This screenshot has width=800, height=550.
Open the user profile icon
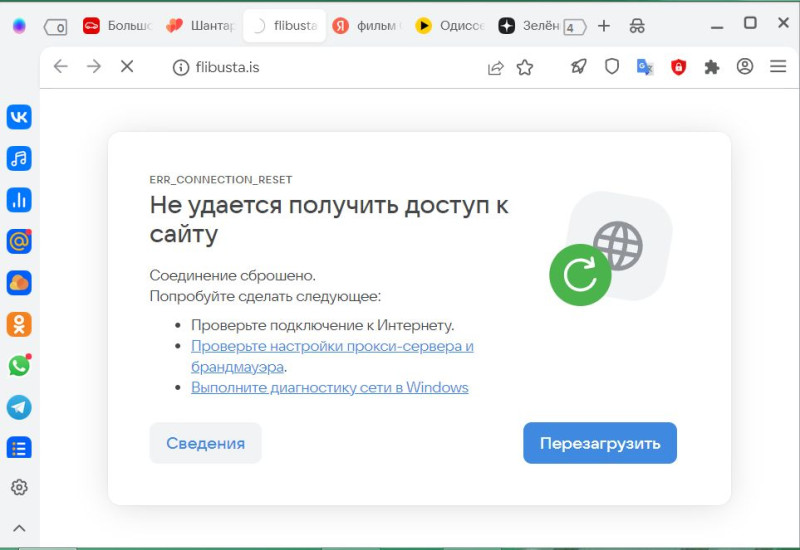click(745, 67)
